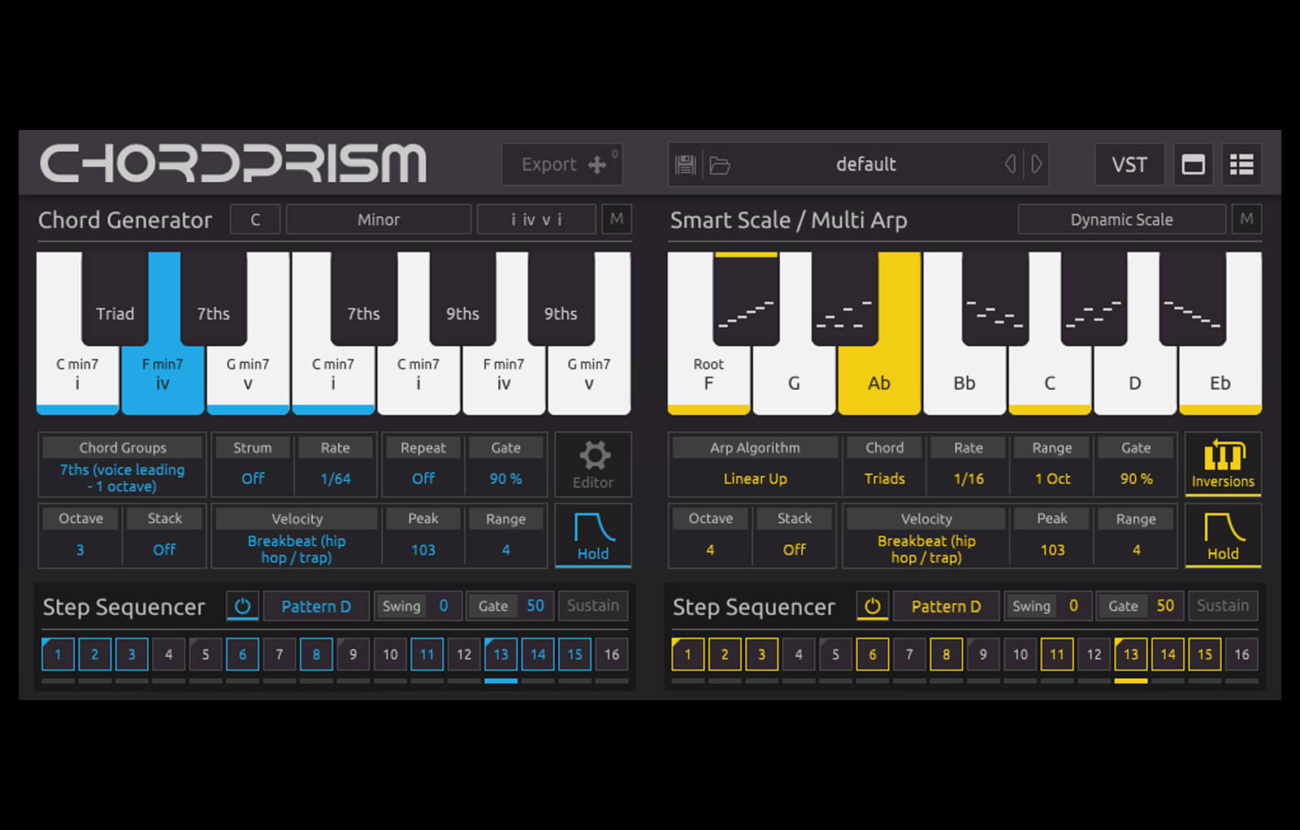Image resolution: width=1300 pixels, height=830 pixels.
Task: Toggle Hold in the Chord Generator section
Action: pyautogui.click(x=593, y=535)
